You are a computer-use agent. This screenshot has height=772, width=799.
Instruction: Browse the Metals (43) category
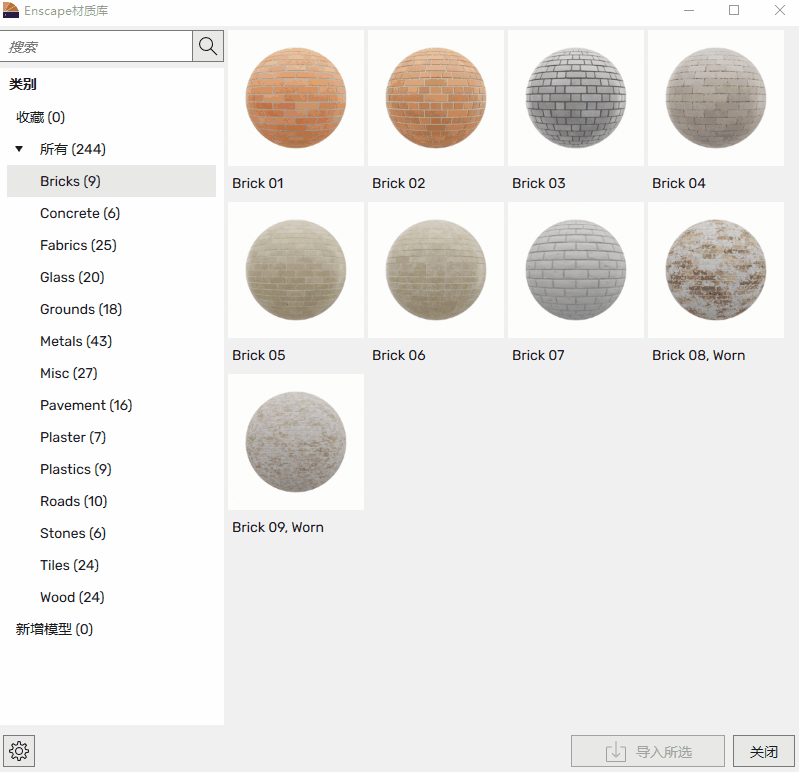pyautogui.click(x=76, y=341)
